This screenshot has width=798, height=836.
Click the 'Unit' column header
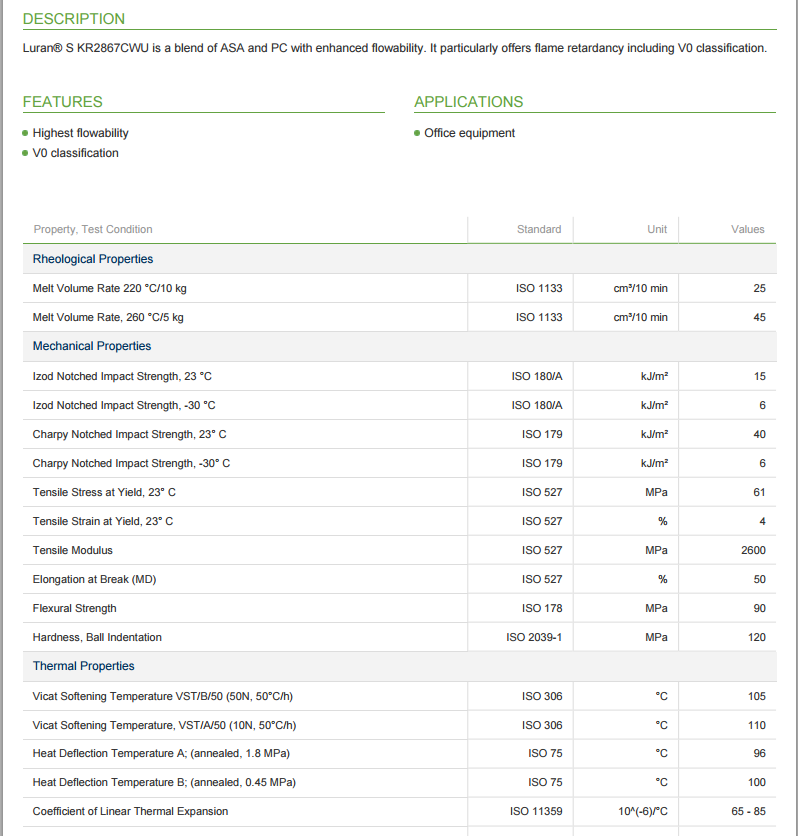point(657,229)
